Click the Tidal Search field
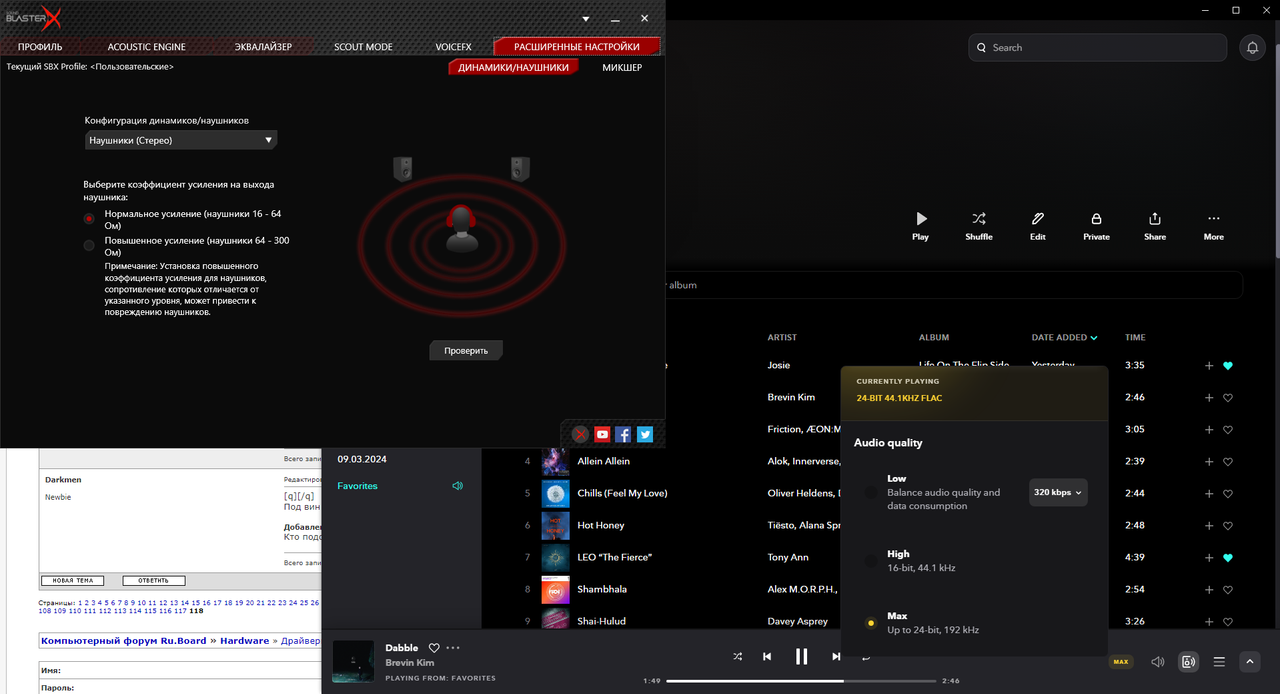This screenshot has width=1280, height=694. 1097,47
